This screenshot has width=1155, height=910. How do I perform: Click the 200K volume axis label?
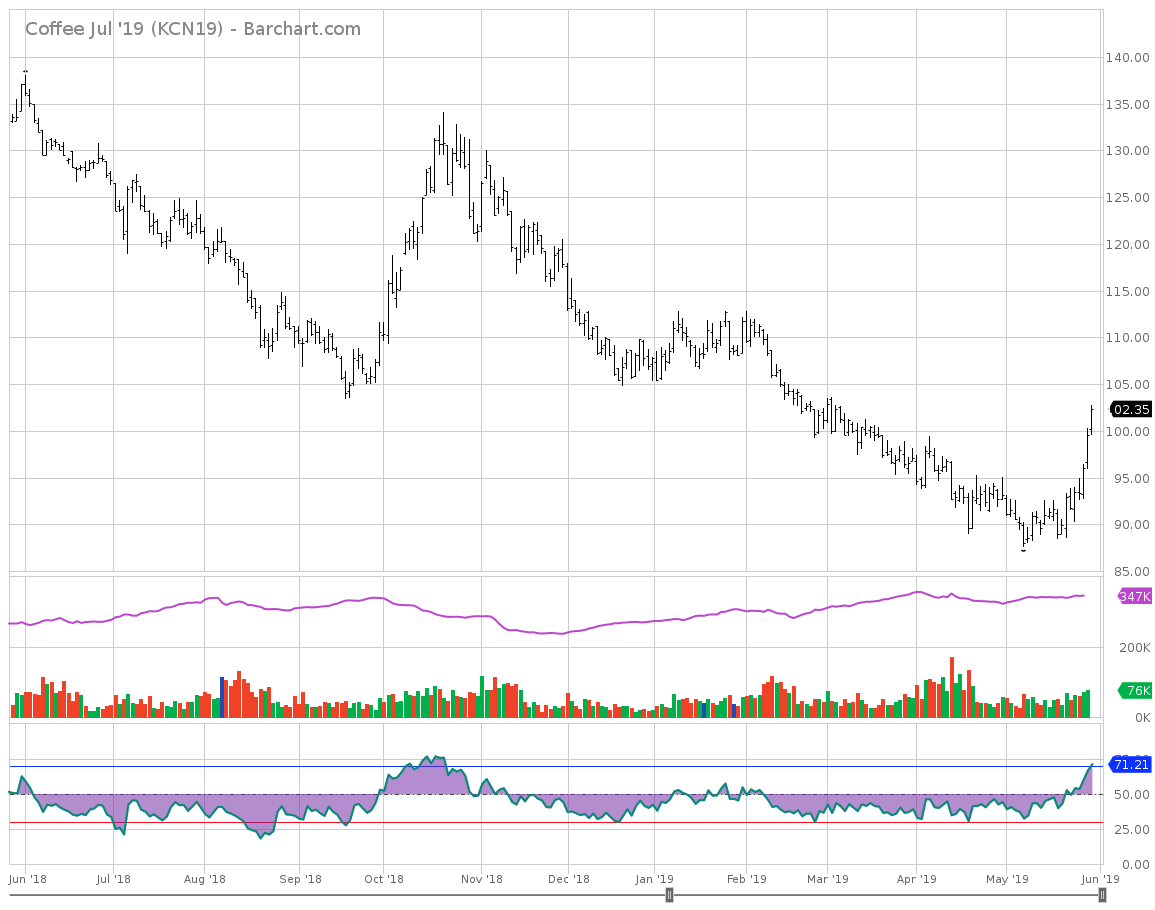click(1134, 648)
